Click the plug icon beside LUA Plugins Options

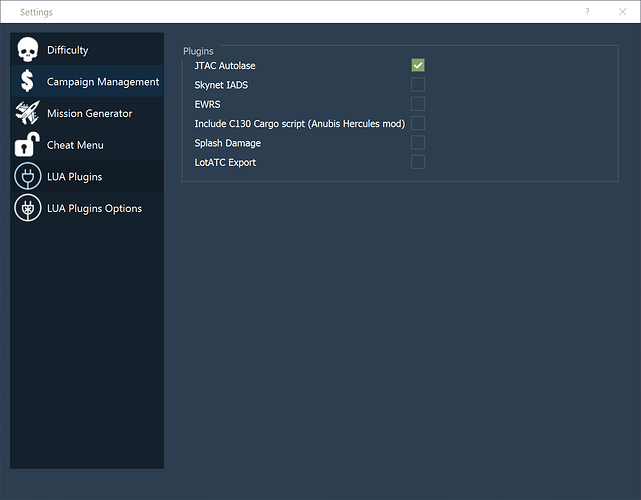click(28, 208)
